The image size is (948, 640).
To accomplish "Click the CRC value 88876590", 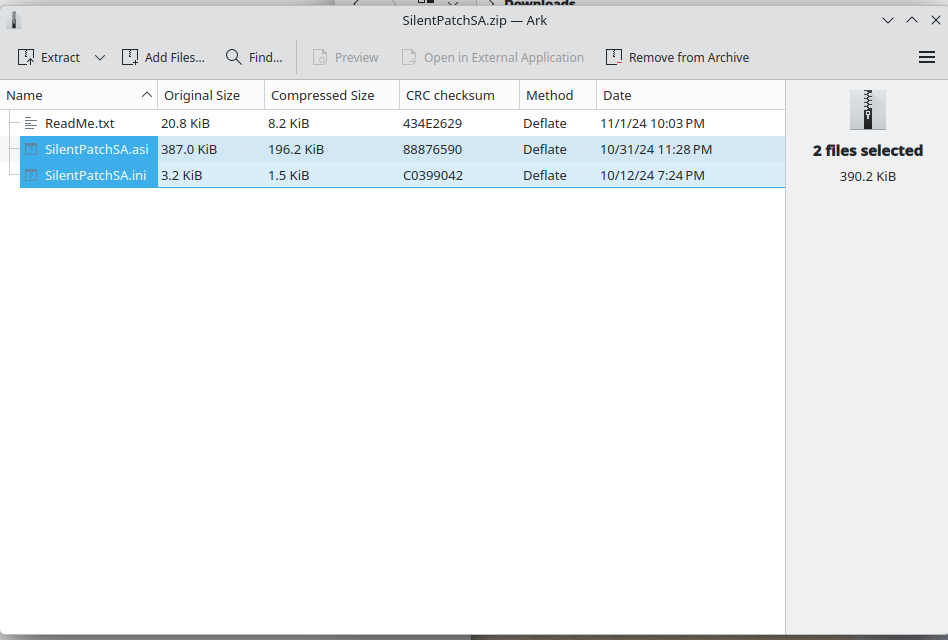I will 433,149.
